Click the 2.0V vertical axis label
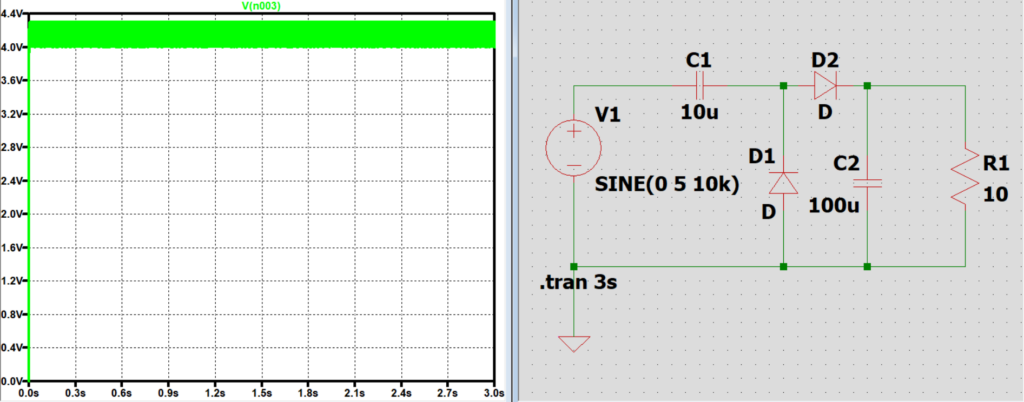1024x402 pixels. tap(12, 214)
